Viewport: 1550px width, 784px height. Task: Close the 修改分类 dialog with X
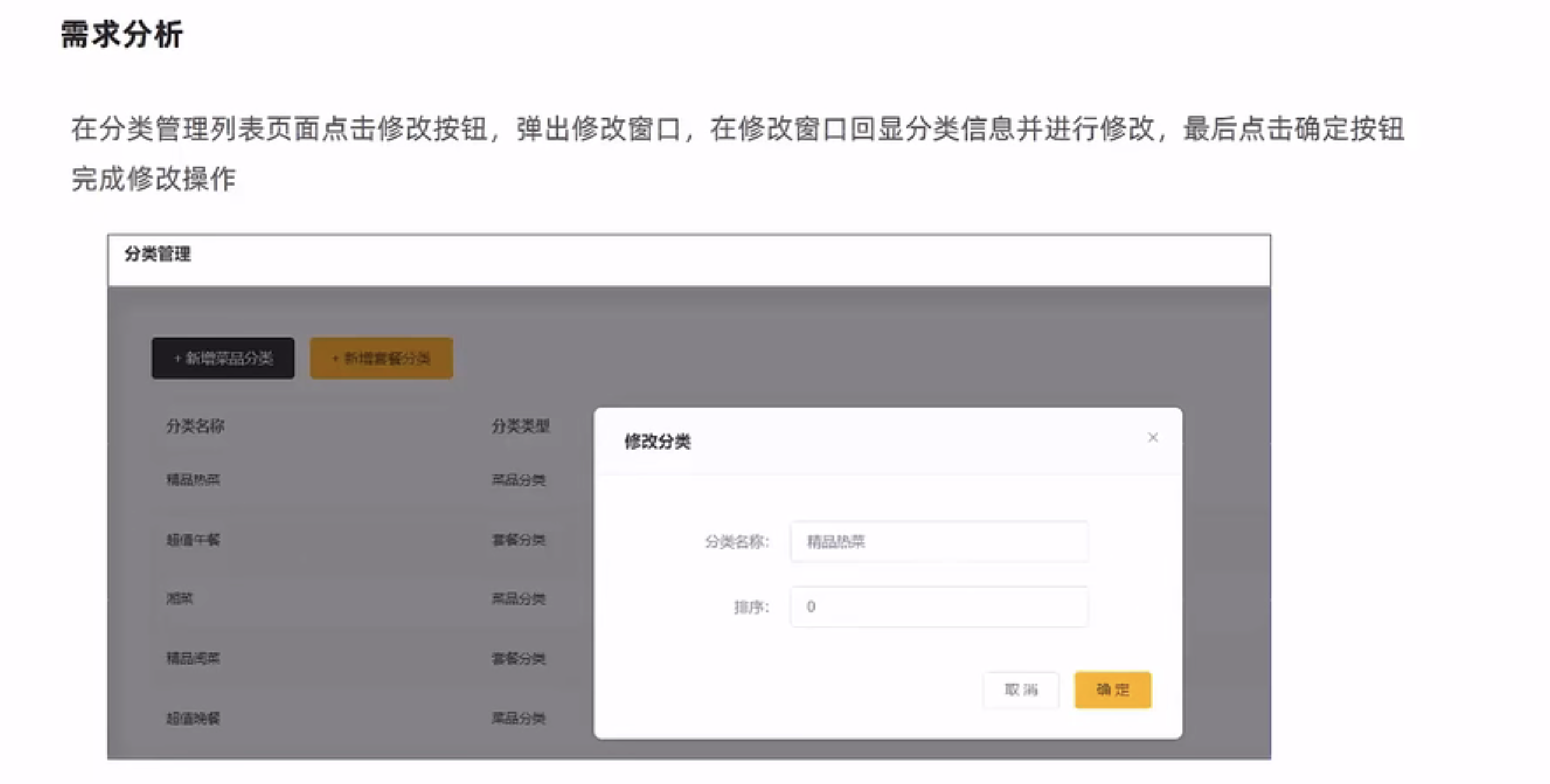(1152, 437)
